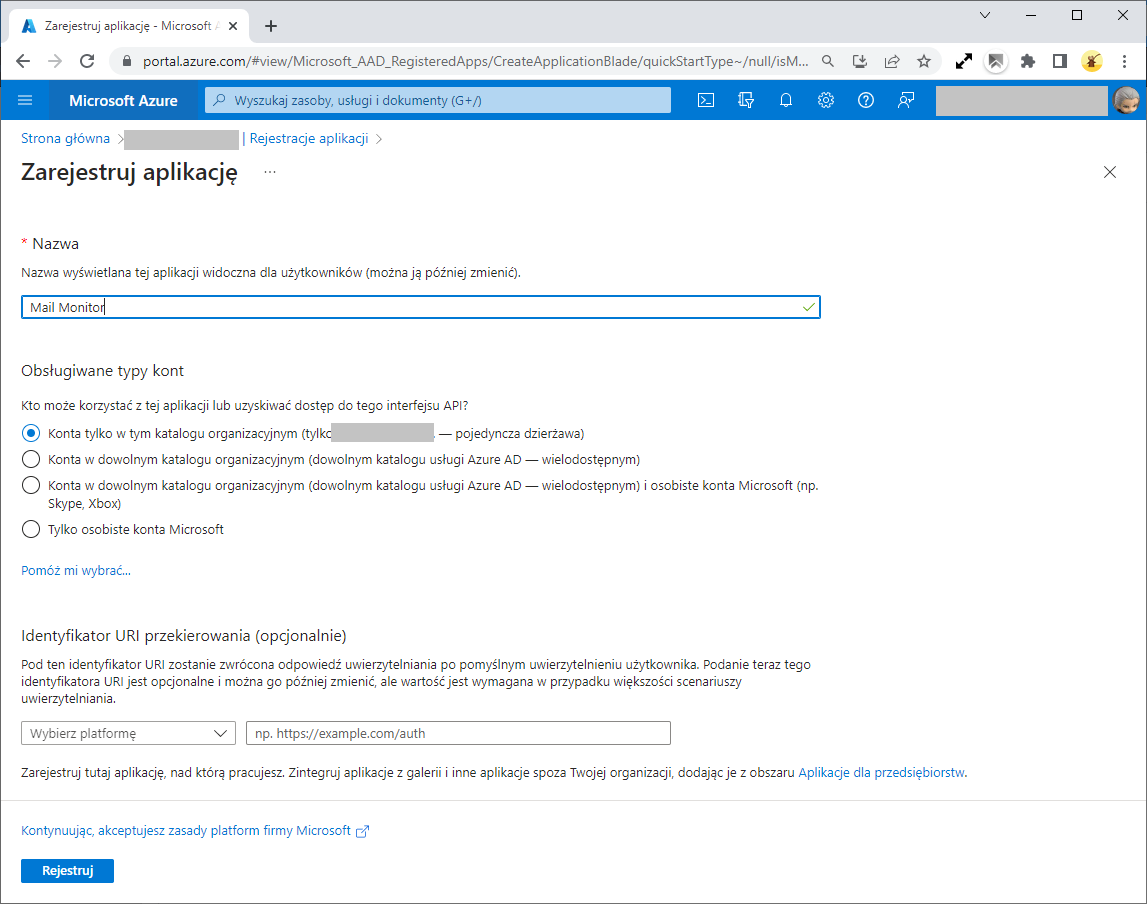The image size is (1147, 904).
Task: Open the portal settings gear icon
Action: click(826, 100)
